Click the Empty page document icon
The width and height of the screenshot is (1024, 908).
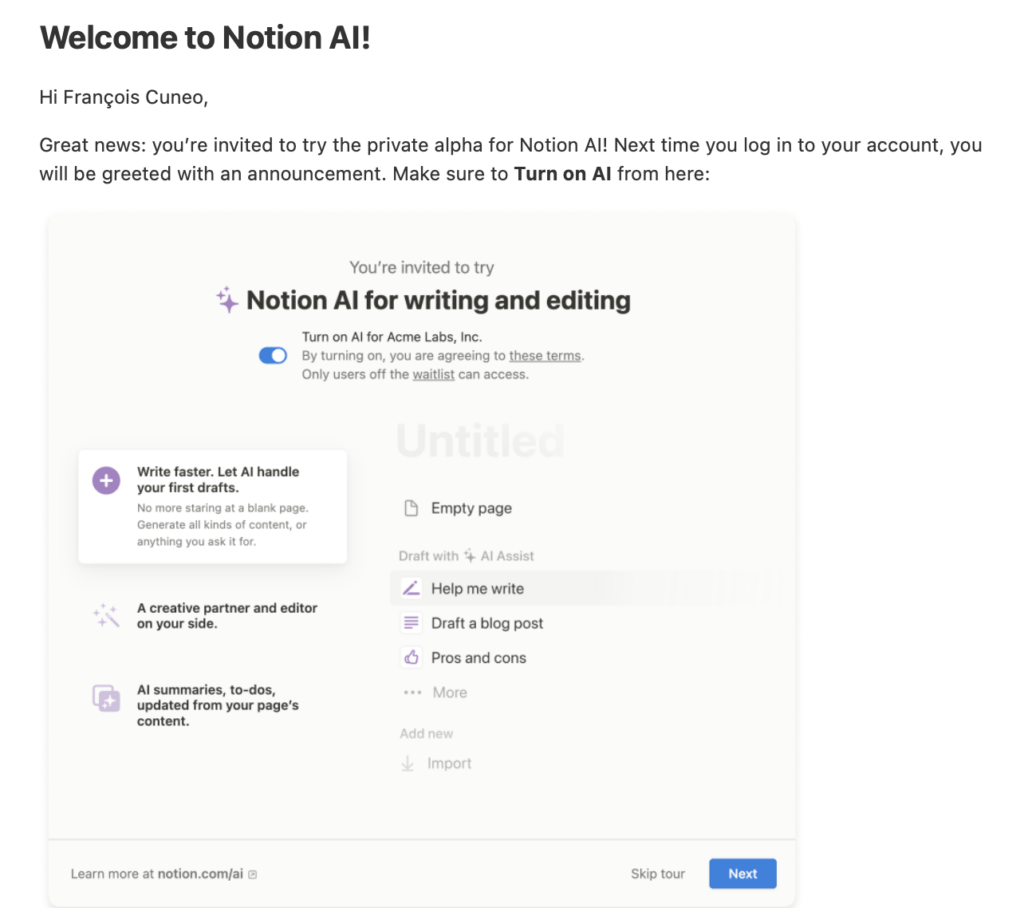click(410, 508)
